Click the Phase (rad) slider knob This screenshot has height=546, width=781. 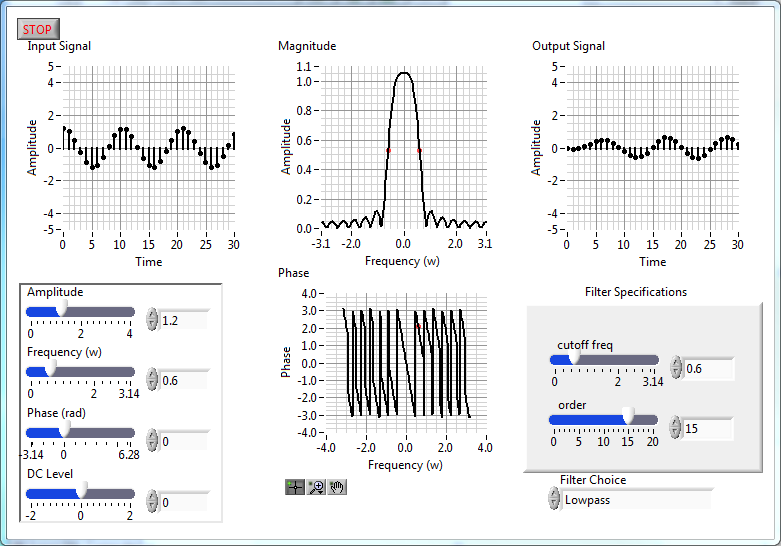[65, 431]
